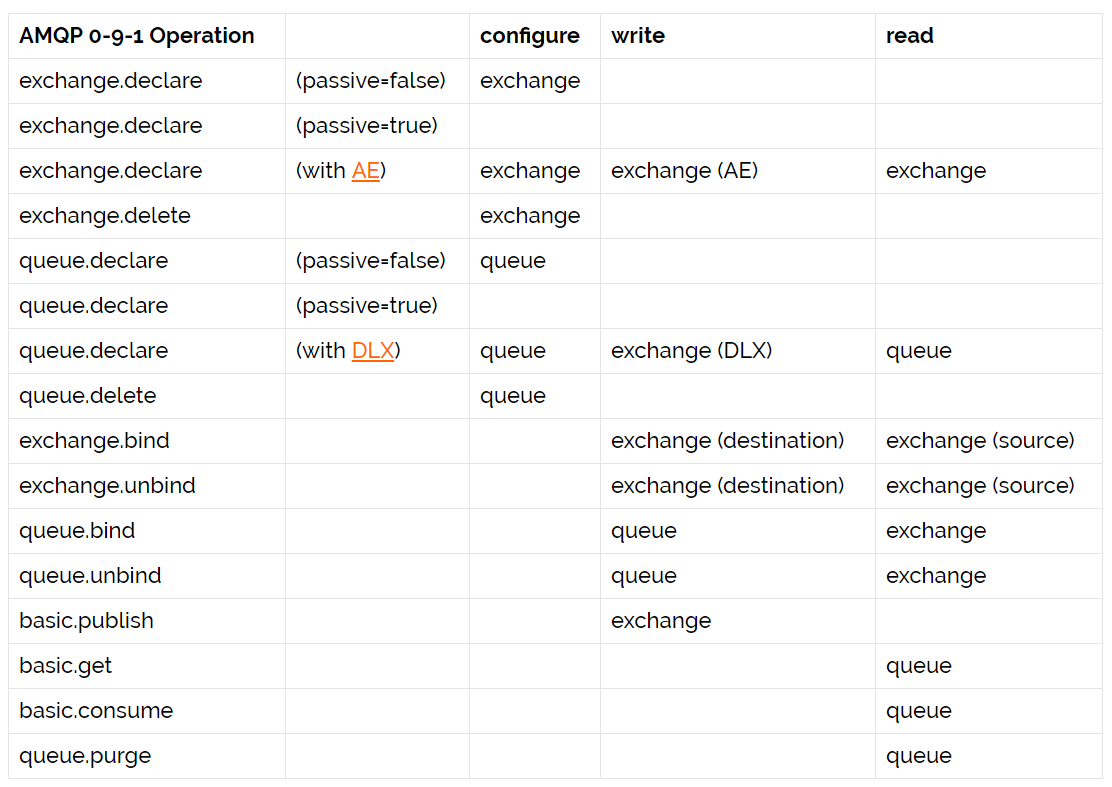Select the queue.unbind operation cell
The height and width of the screenshot is (787, 1112).
(90, 576)
